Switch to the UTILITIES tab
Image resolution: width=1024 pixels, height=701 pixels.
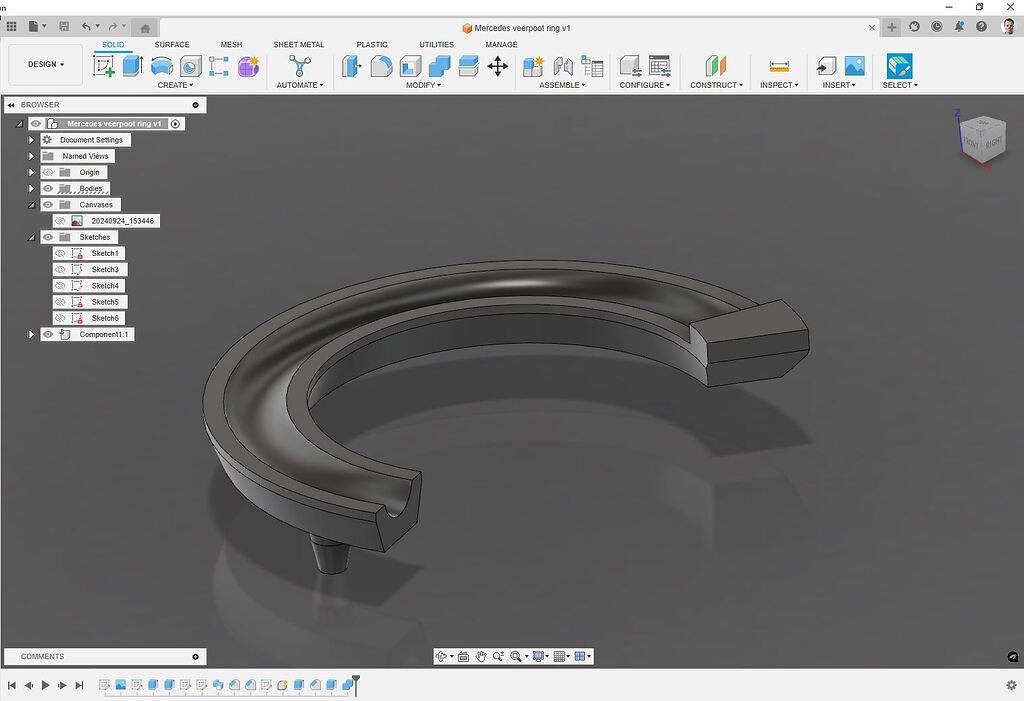point(436,44)
